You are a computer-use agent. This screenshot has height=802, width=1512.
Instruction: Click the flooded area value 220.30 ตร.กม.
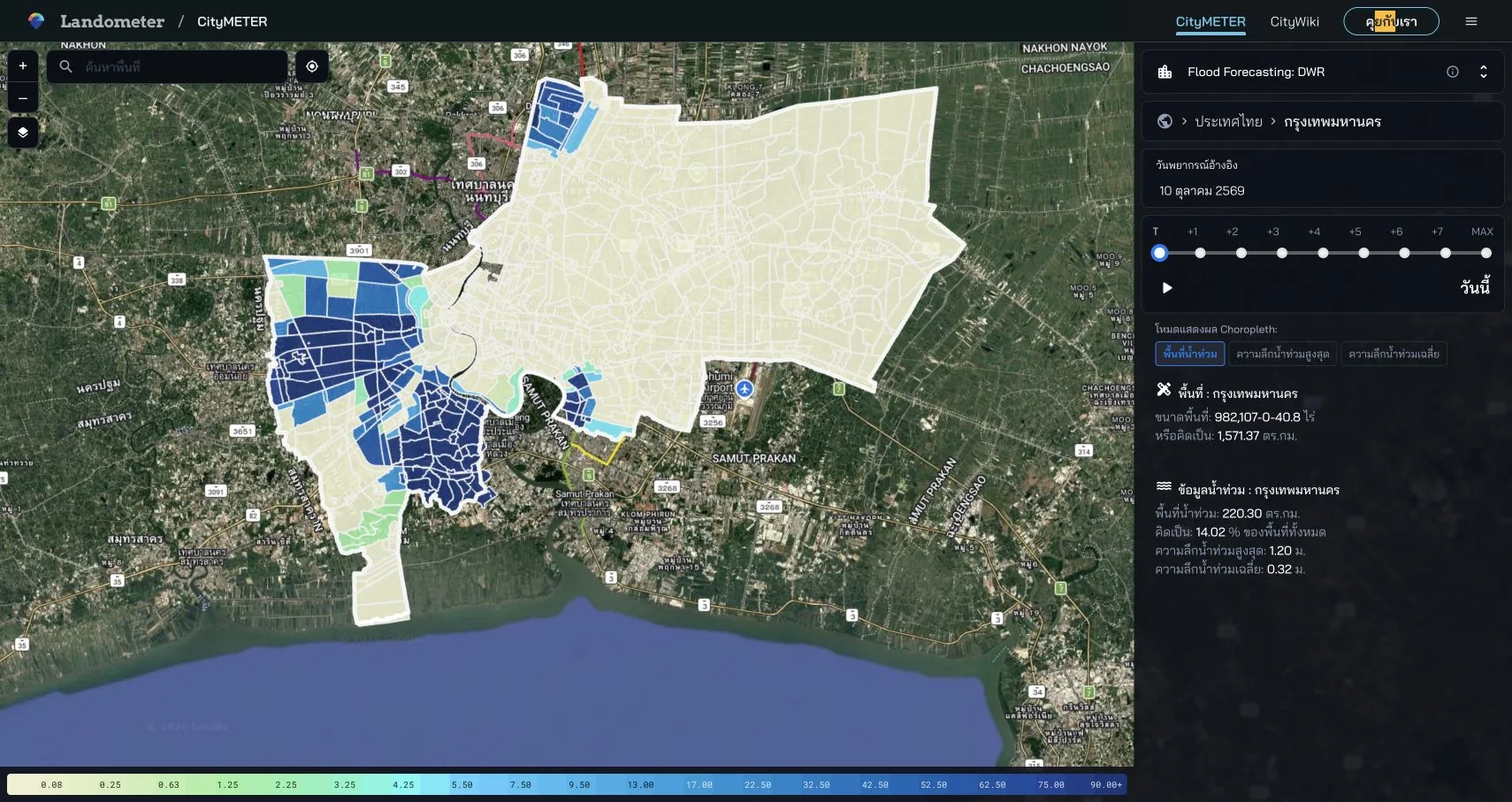pyautogui.click(x=1261, y=514)
